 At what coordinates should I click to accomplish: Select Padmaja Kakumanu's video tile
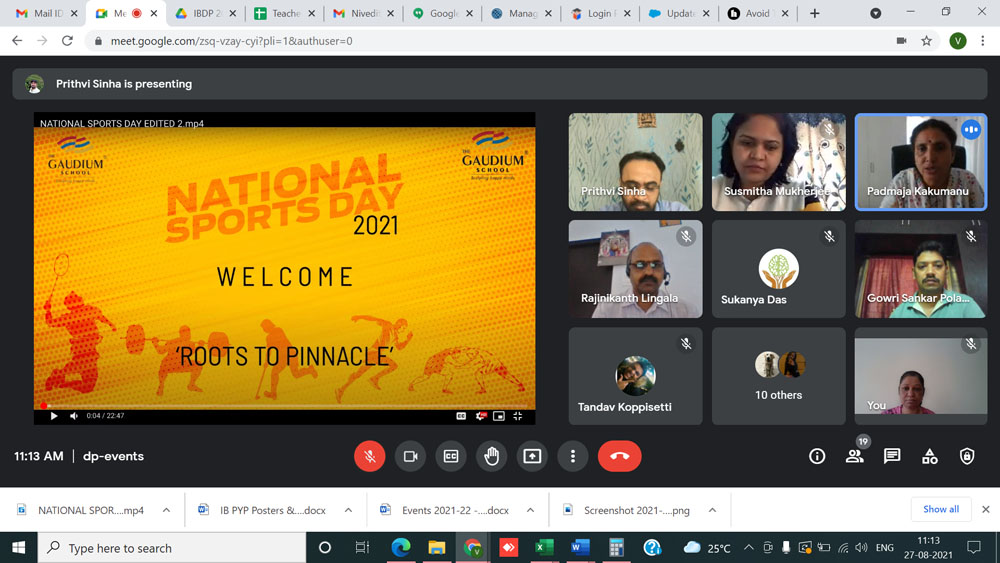click(921, 162)
